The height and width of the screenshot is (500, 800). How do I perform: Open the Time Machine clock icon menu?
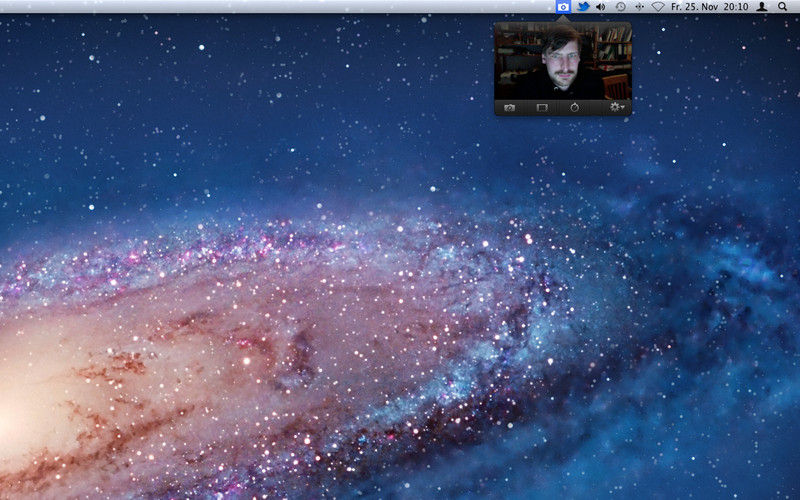pos(620,7)
